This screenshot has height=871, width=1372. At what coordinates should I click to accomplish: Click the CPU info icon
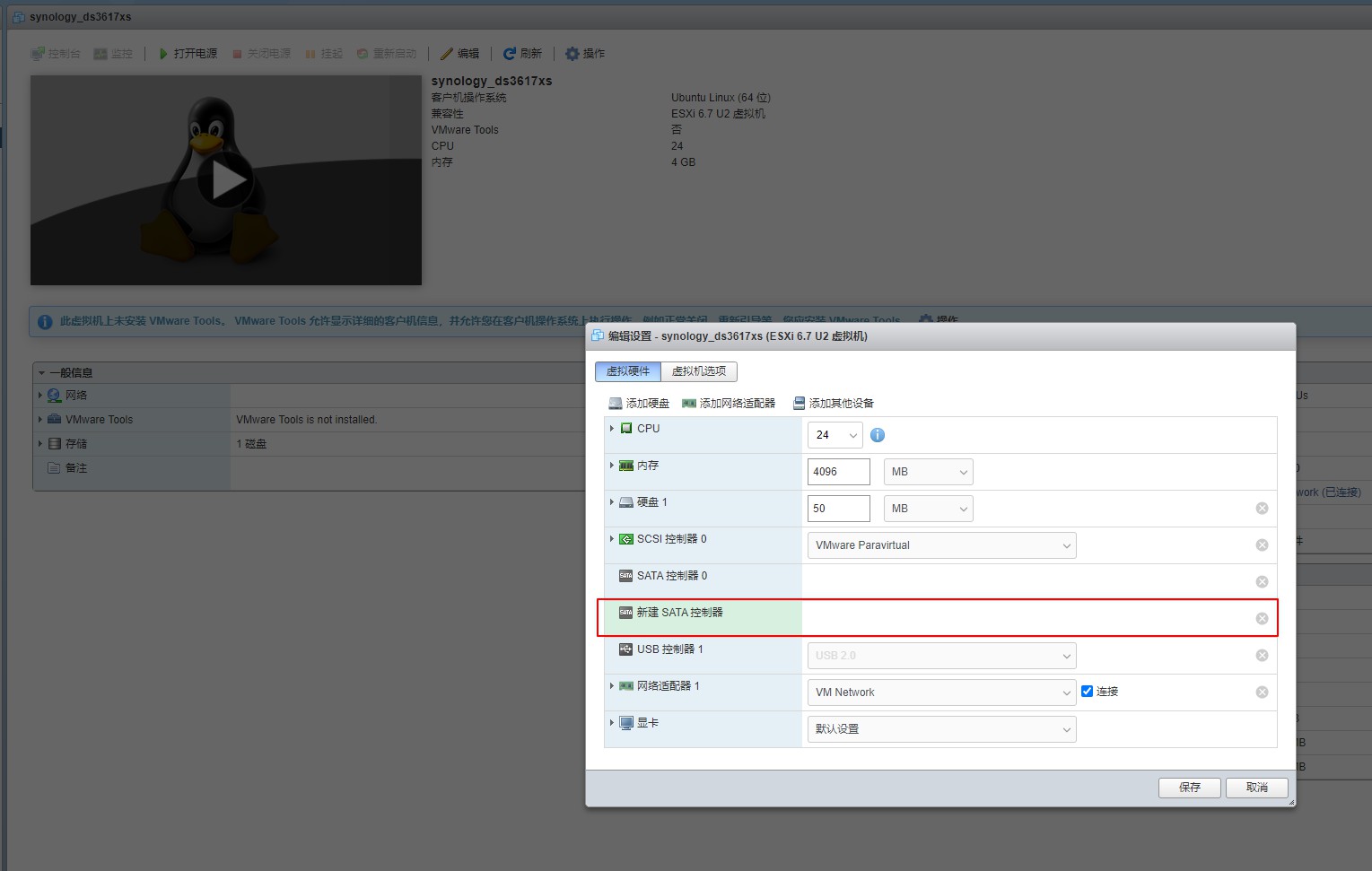pos(878,435)
